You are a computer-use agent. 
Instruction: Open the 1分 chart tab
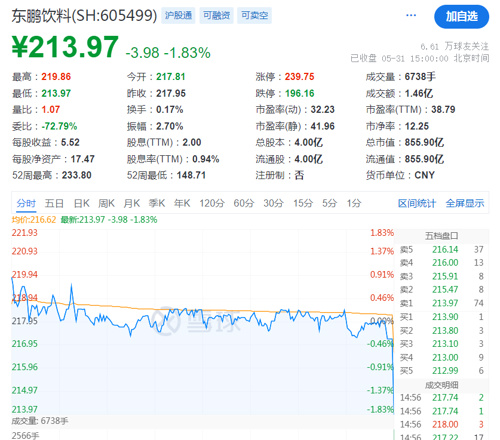point(354,203)
